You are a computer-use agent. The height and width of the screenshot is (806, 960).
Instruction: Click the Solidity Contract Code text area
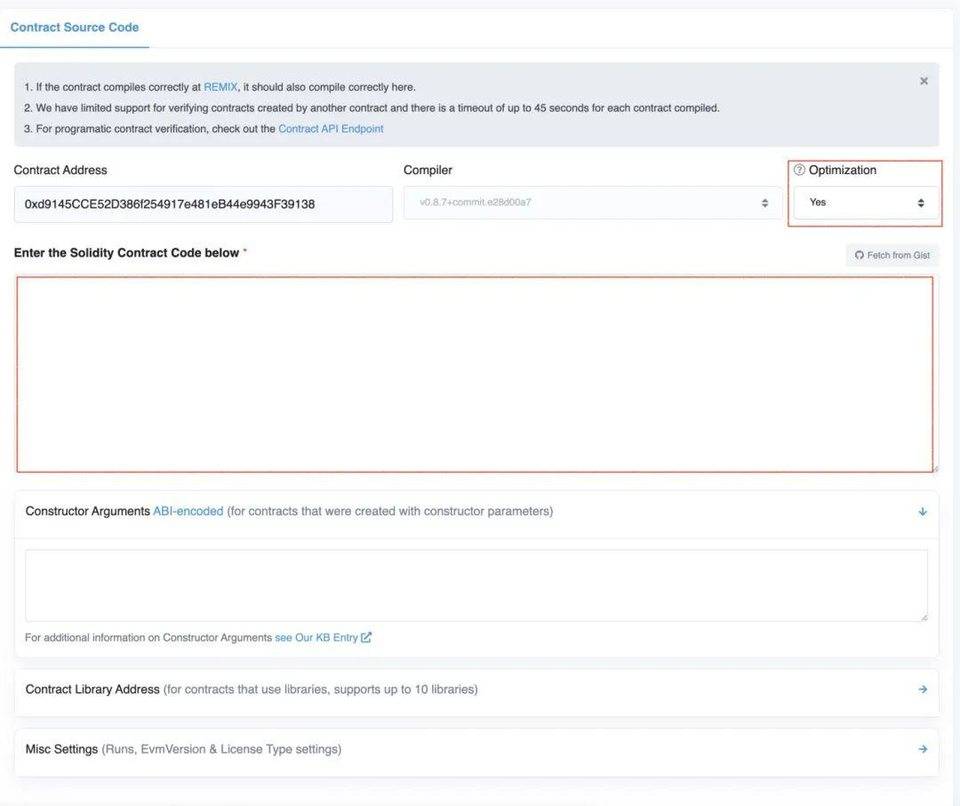pyautogui.click(x=475, y=374)
